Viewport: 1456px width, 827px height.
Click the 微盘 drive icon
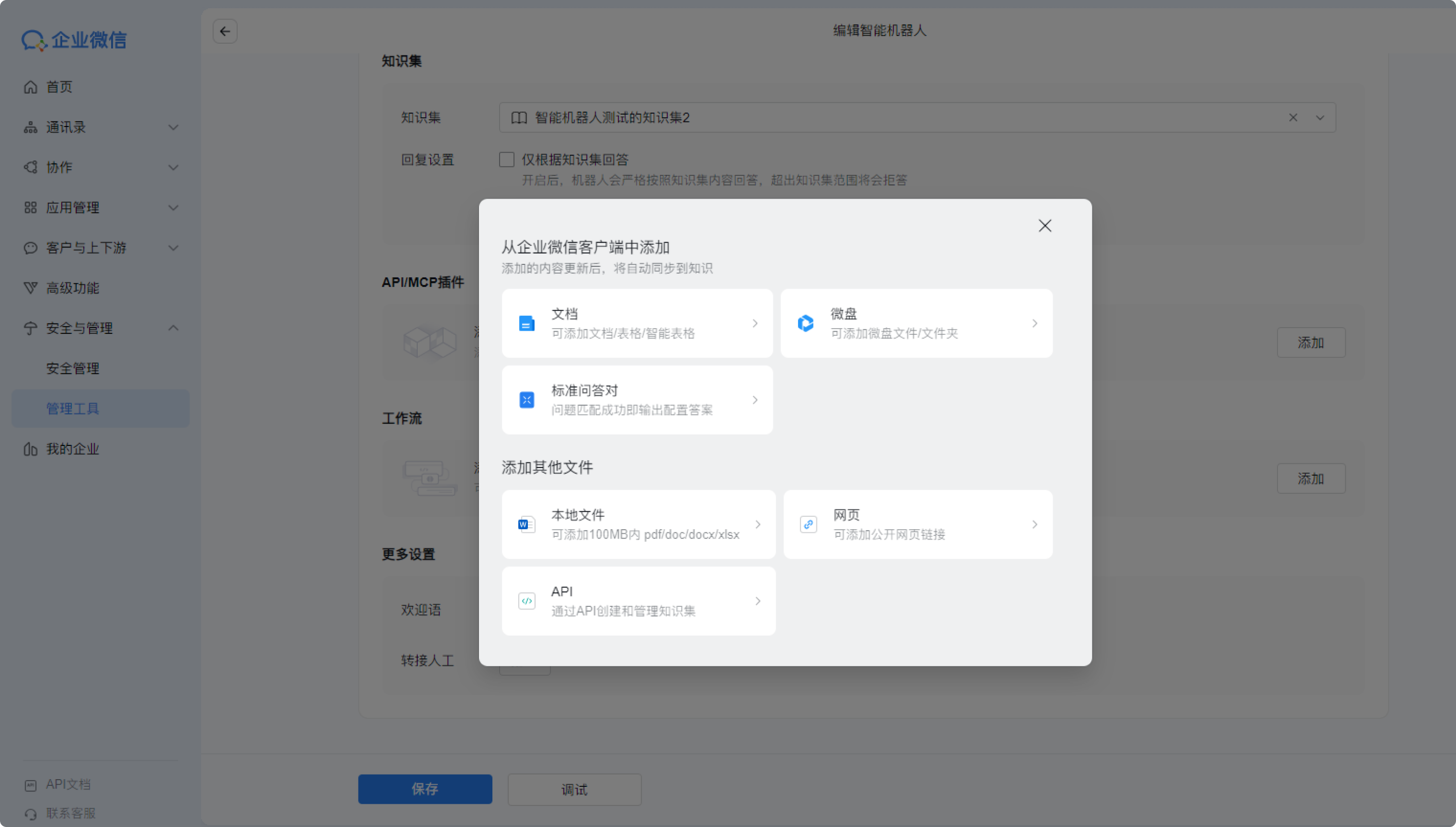point(806,323)
